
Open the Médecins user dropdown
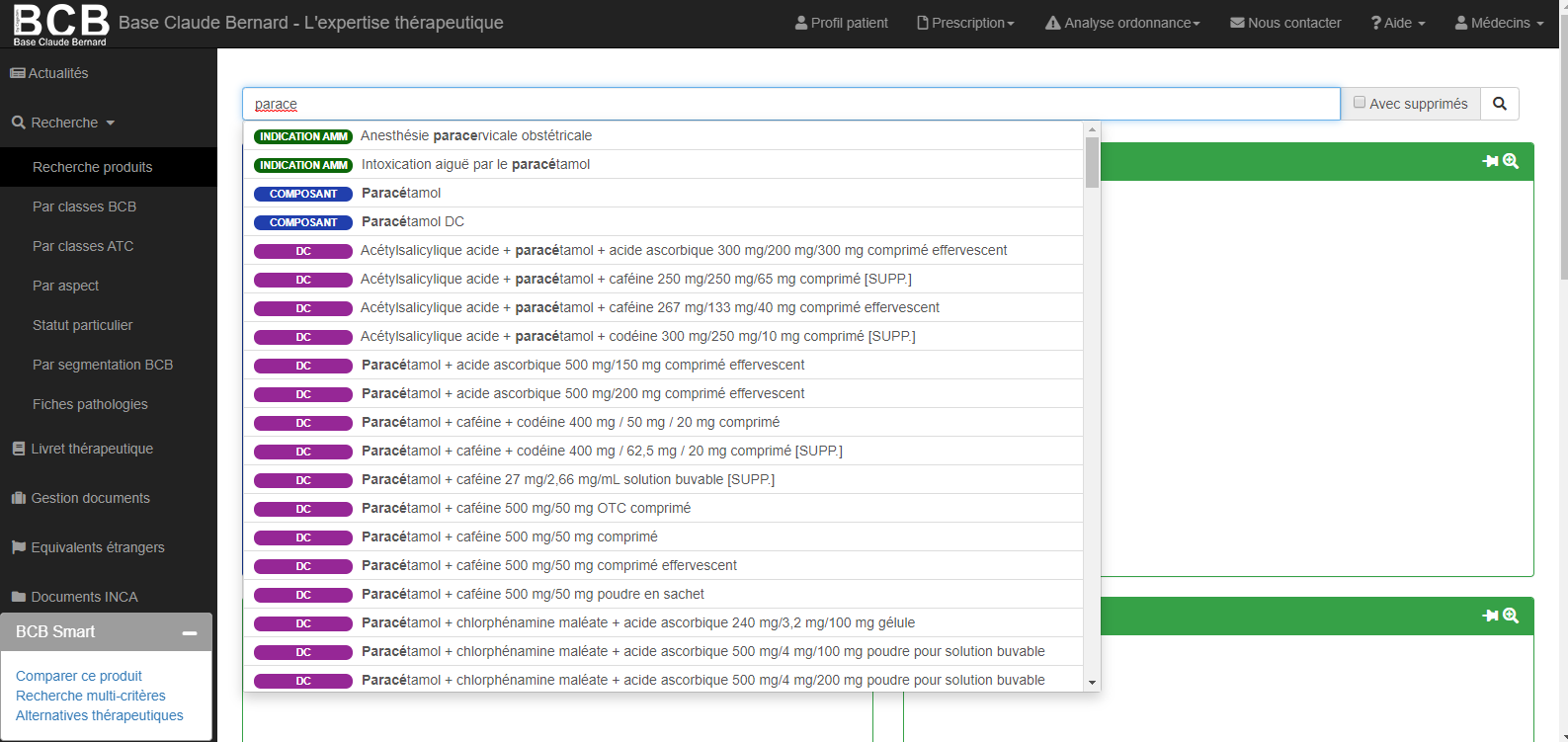pyautogui.click(x=1499, y=23)
